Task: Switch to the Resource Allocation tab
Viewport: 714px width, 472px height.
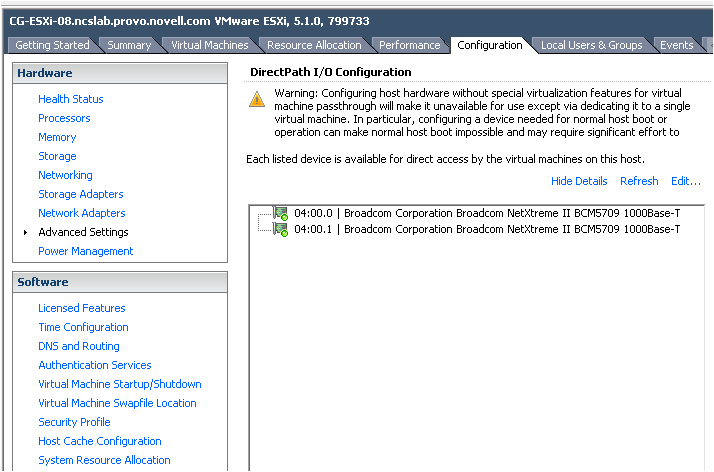Action: pyautogui.click(x=314, y=45)
